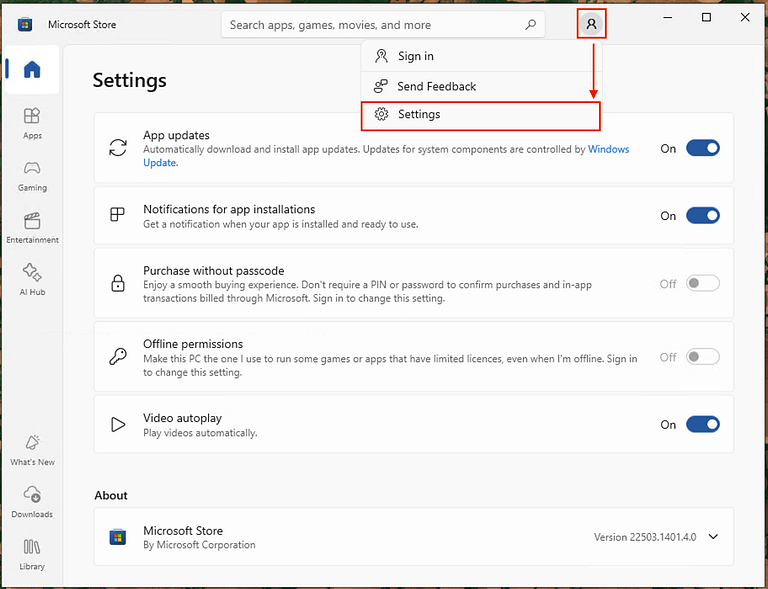Click the profile account icon
Screen dimensions: 768x589
pos(591,24)
